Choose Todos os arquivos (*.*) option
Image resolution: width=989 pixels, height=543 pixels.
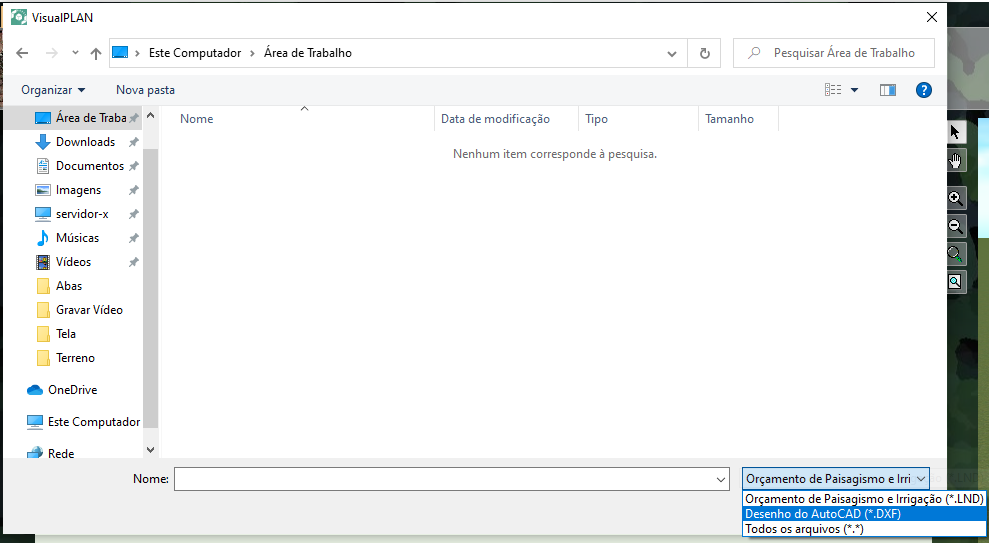[x=804, y=529]
